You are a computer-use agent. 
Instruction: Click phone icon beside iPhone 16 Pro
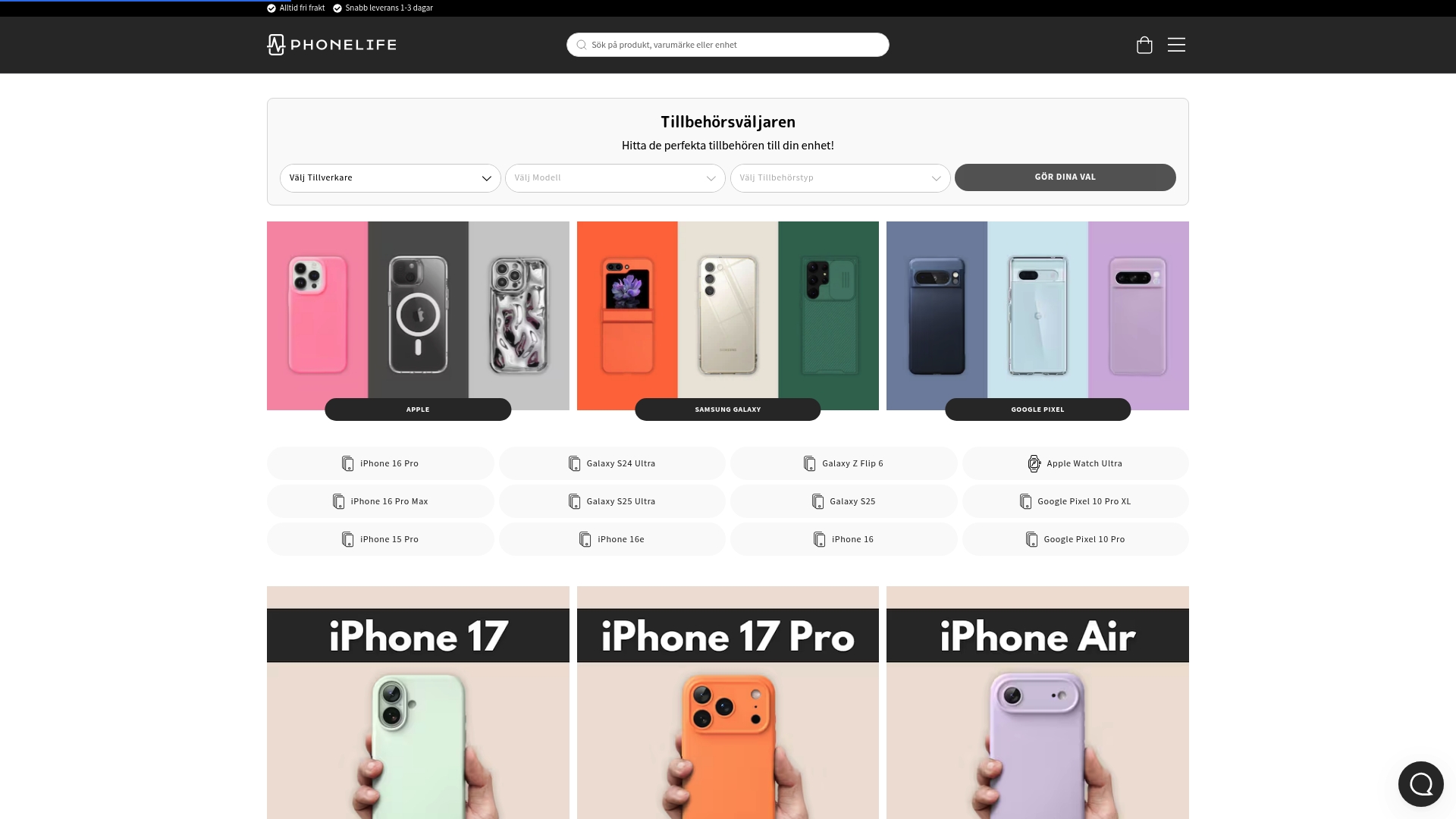[x=347, y=463]
